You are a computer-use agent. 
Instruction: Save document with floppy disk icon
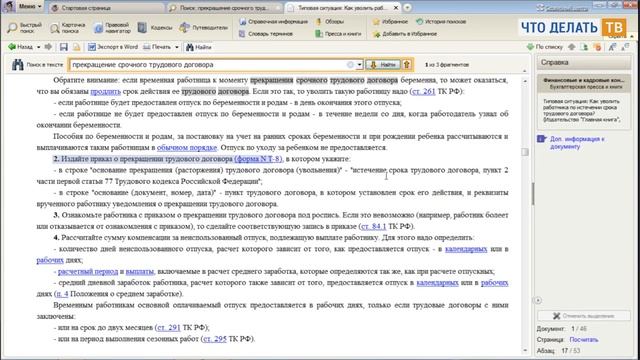click(64, 47)
